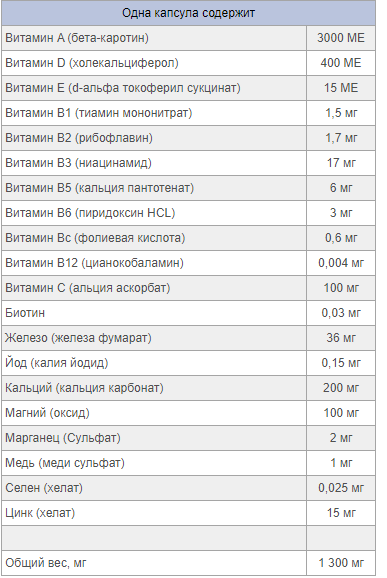Select the Йод (калия йодид) label
The image size is (387, 578).
coord(57,363)
